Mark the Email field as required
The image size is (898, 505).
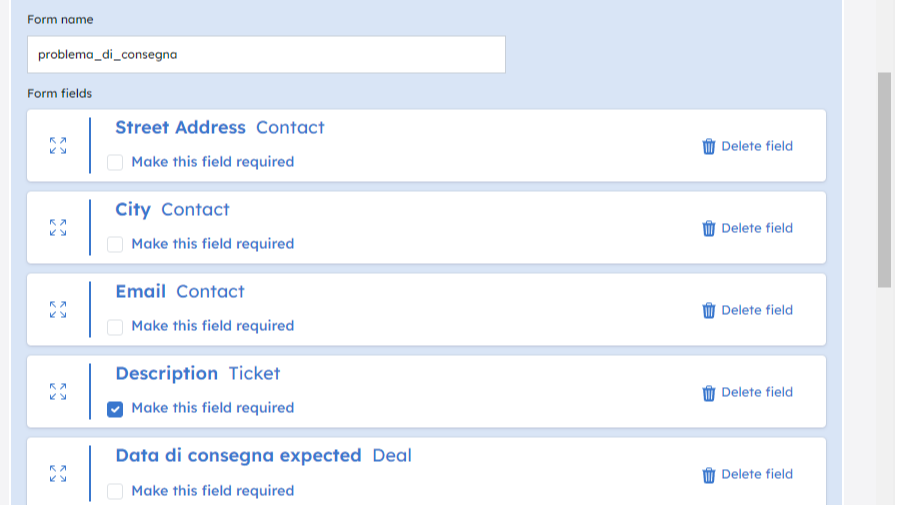point(115,326)
